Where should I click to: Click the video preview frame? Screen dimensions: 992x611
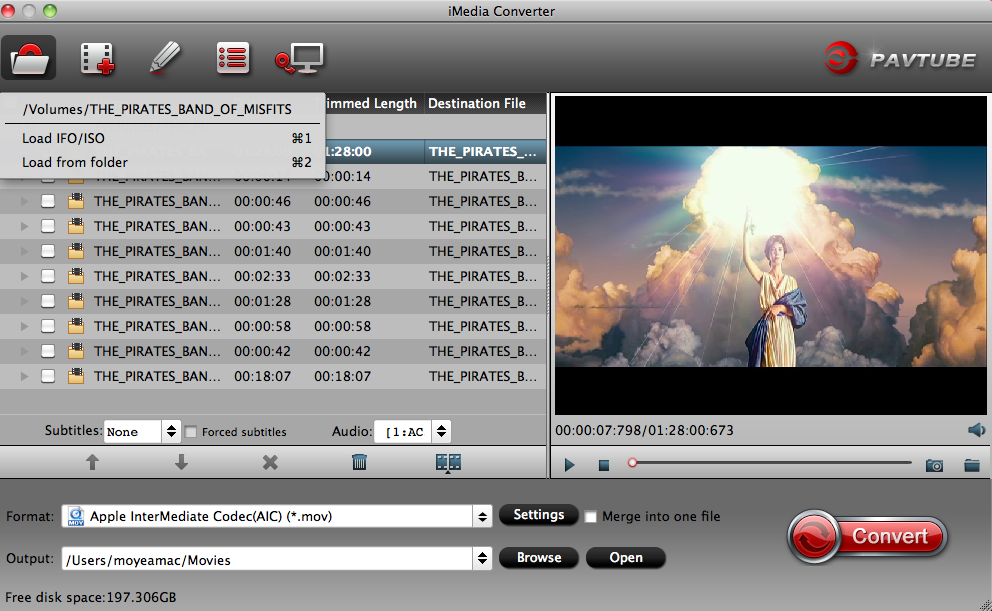click(771, 256)
